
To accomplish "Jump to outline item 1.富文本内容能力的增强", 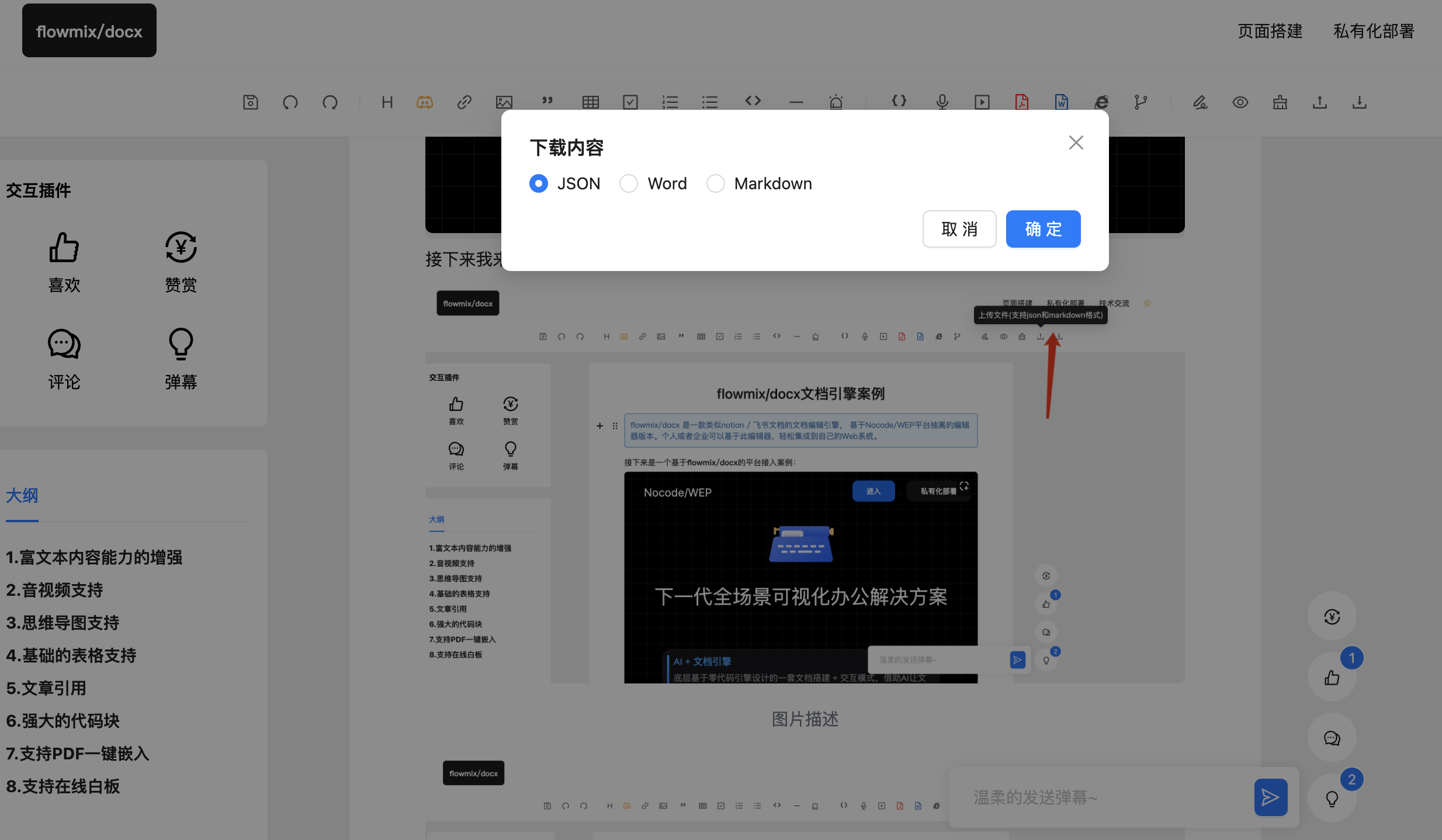I will pyautogui.click(x=94, y=557).
